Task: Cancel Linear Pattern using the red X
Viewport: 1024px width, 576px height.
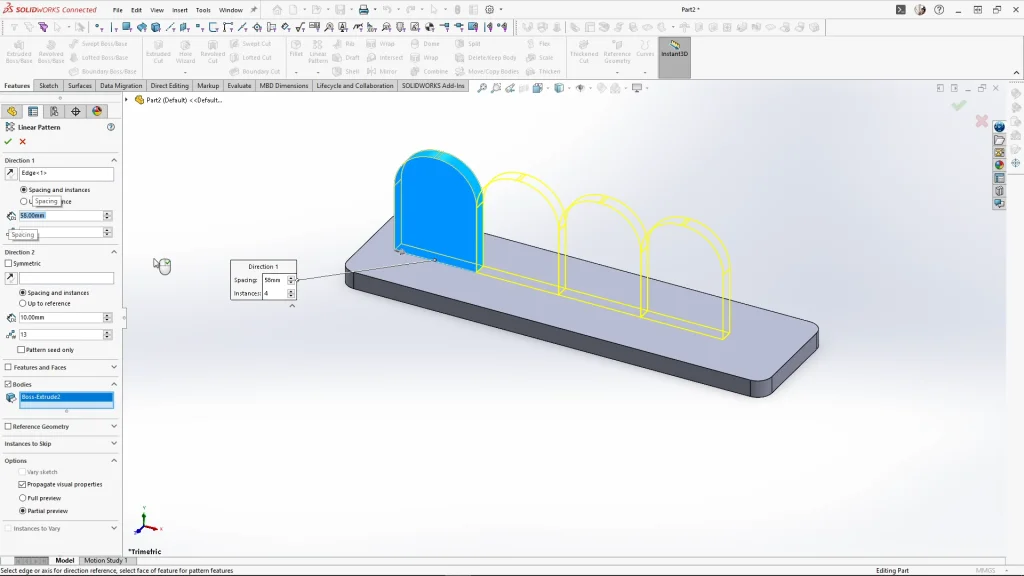Action: [x=22, y=141]
